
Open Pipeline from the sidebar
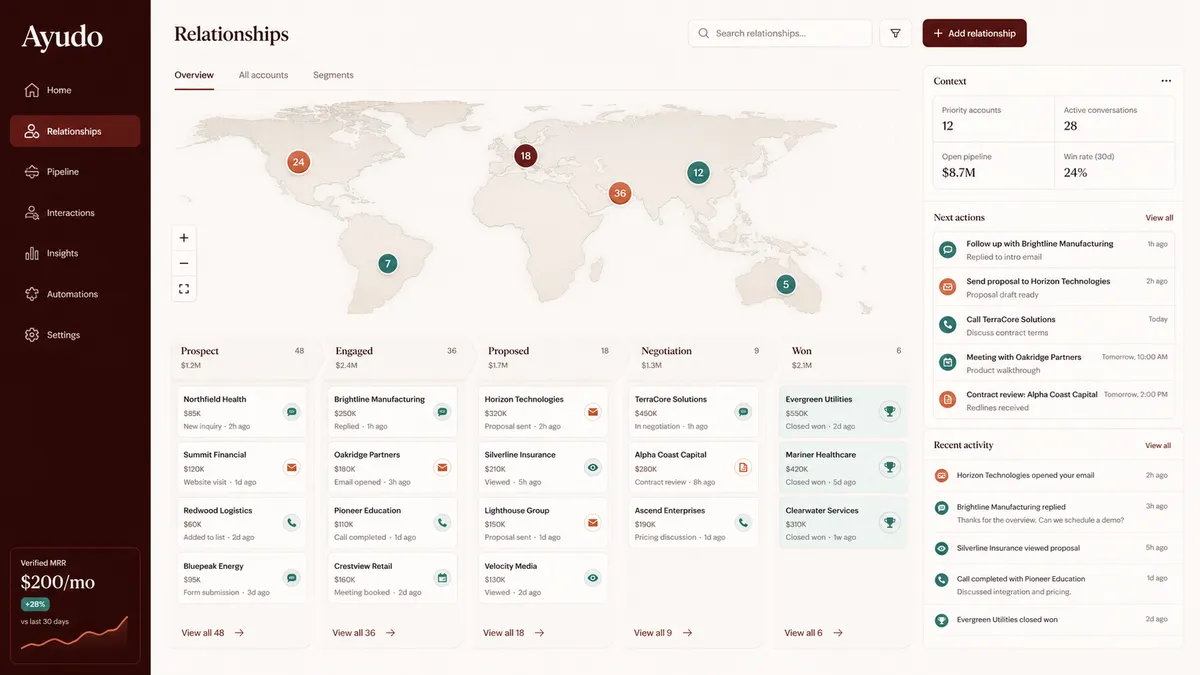[75, 172]
